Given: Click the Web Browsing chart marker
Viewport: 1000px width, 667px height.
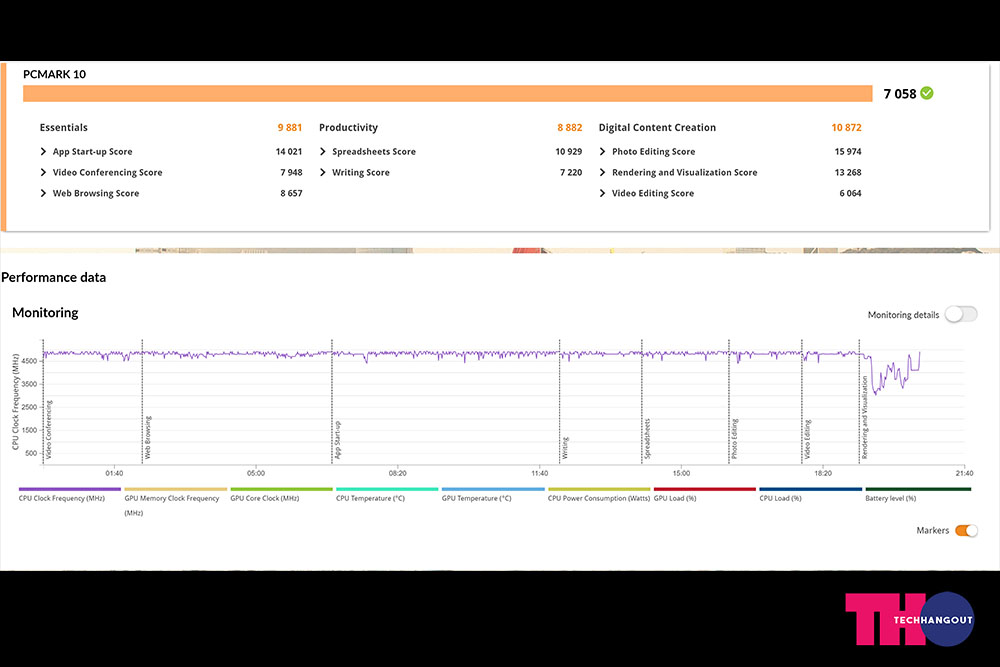Looking at the screenshot, I should tap(148, 437).
